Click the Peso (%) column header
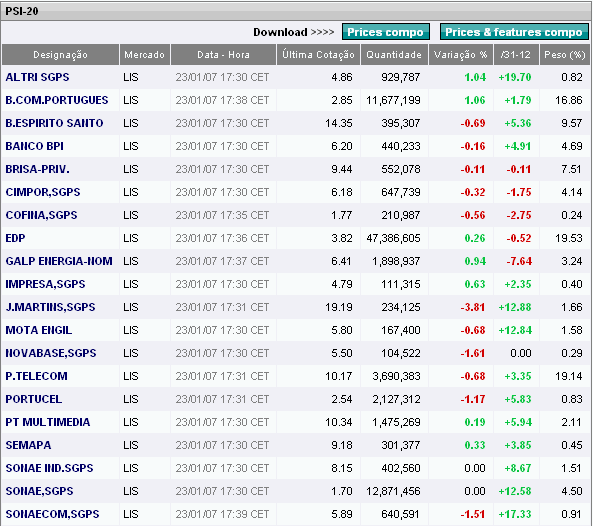This screenshot has height=526, width=593. click(565, 55)
